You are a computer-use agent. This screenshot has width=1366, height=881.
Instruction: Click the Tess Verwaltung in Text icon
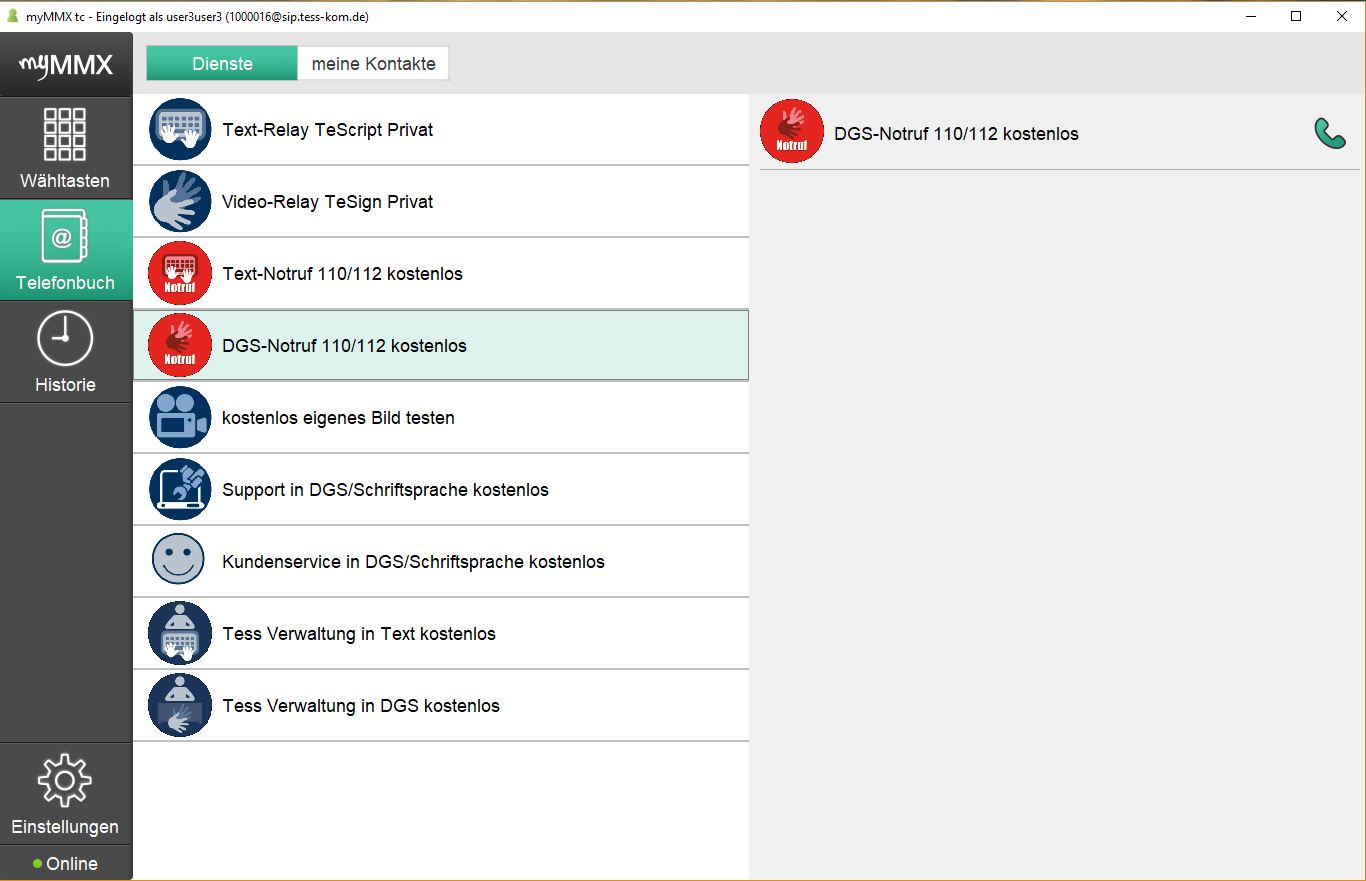pos(180,633)
